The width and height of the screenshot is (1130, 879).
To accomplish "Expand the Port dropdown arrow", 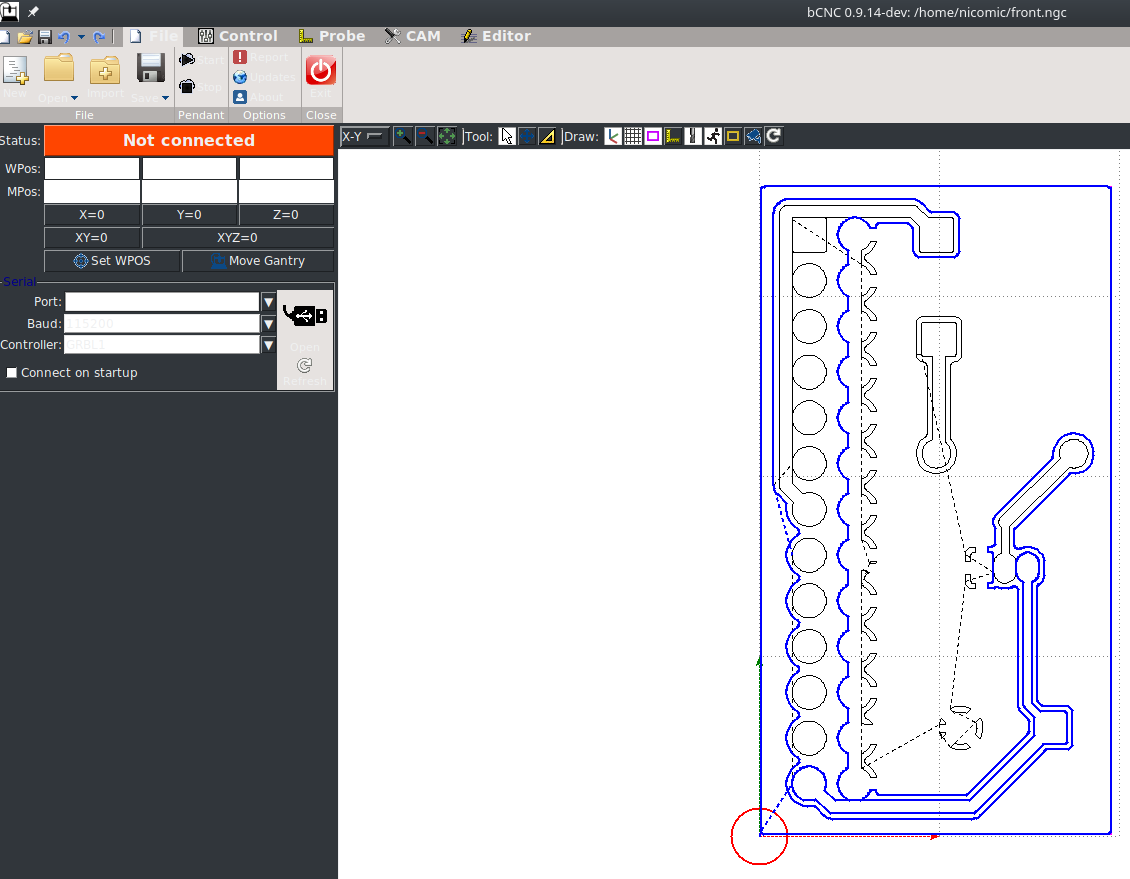I will (x=268, y=302).
